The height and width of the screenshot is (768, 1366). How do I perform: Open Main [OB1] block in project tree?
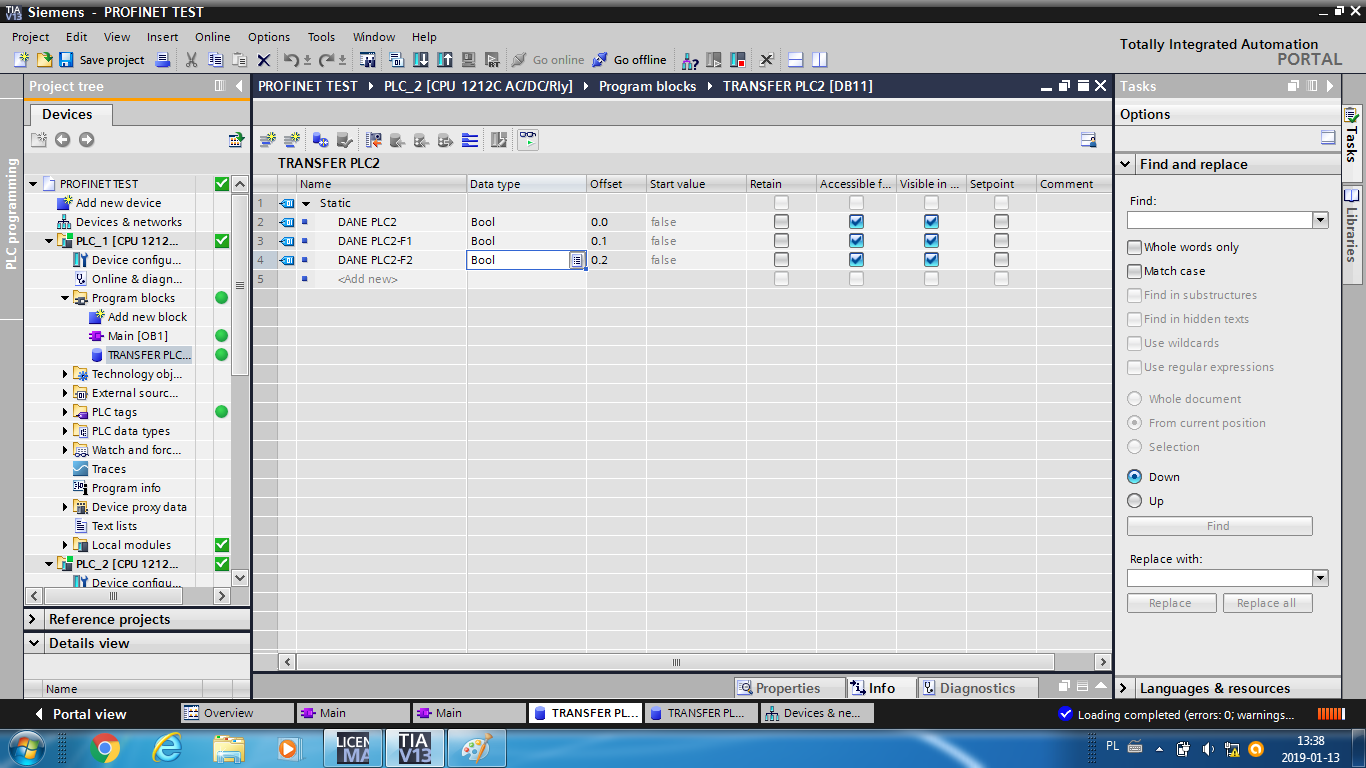click(138, 336)
